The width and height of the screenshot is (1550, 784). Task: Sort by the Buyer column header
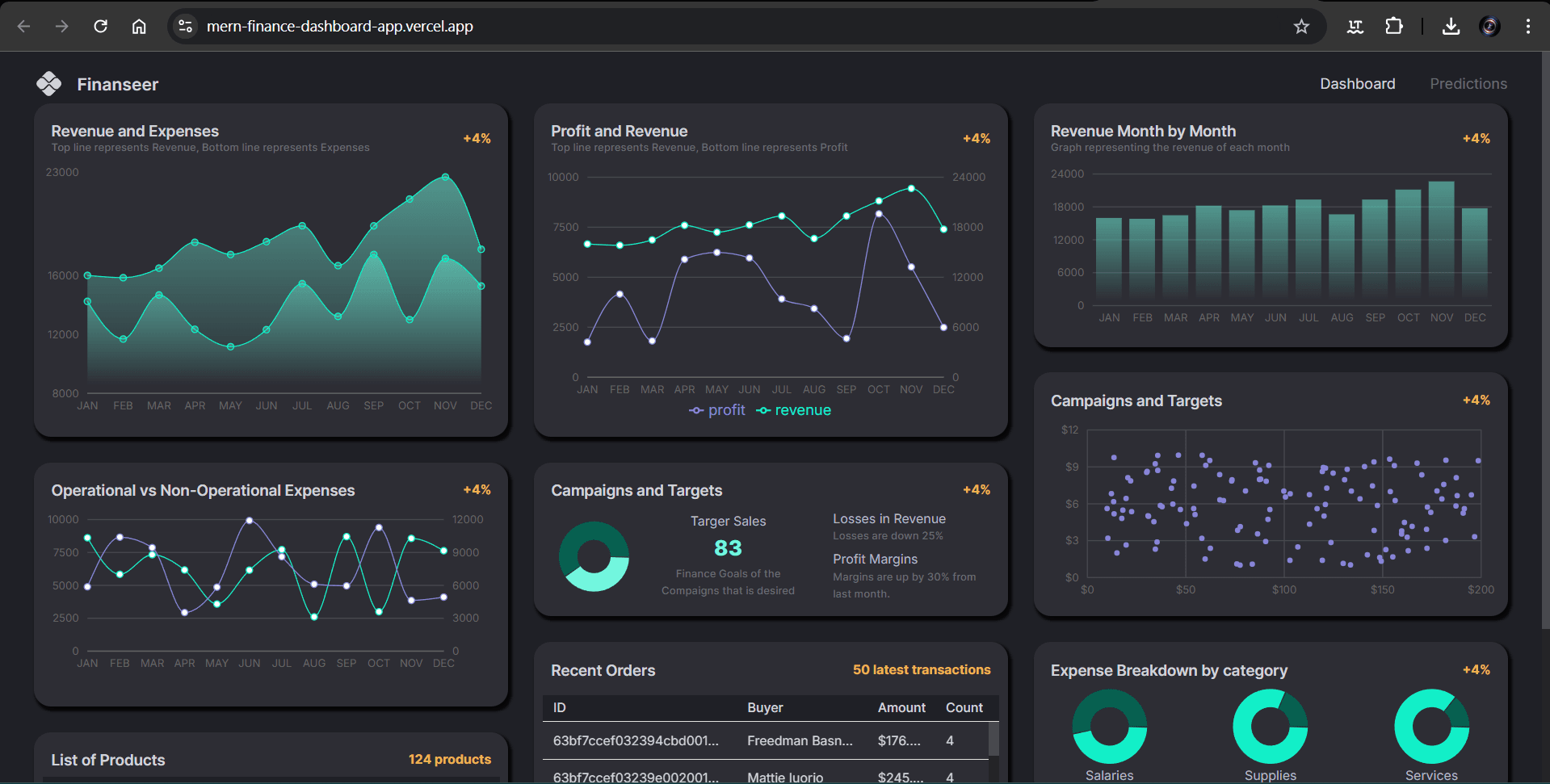click(x=765, y=708)
